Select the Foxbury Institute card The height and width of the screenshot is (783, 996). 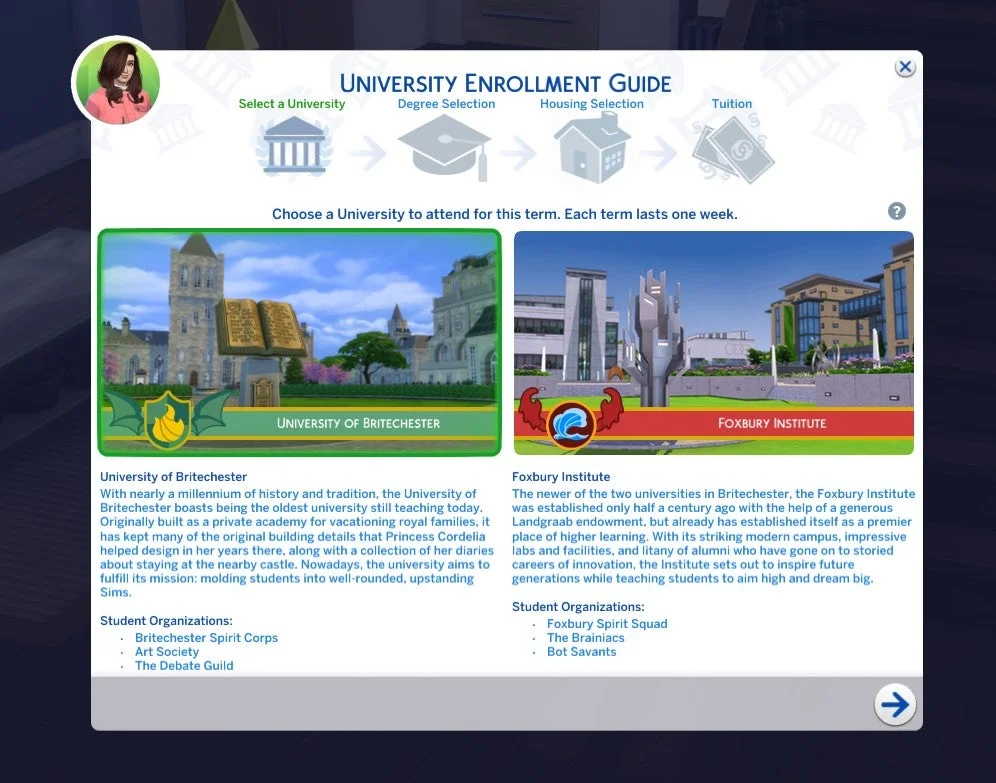713,343
